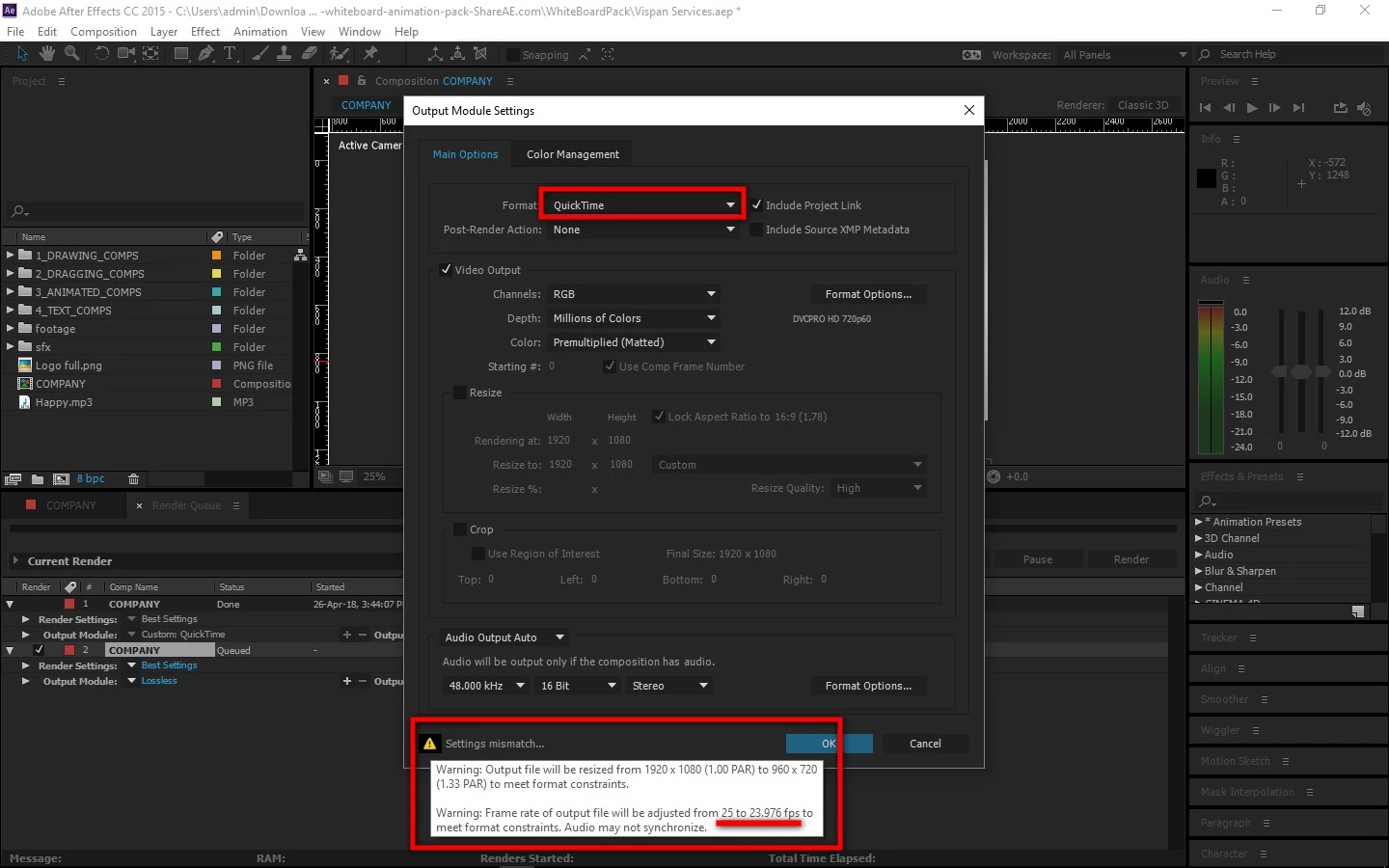Step to next frame in Preview panel
This screenshot has width=1389, height=868.
[x=1274, y=108]
